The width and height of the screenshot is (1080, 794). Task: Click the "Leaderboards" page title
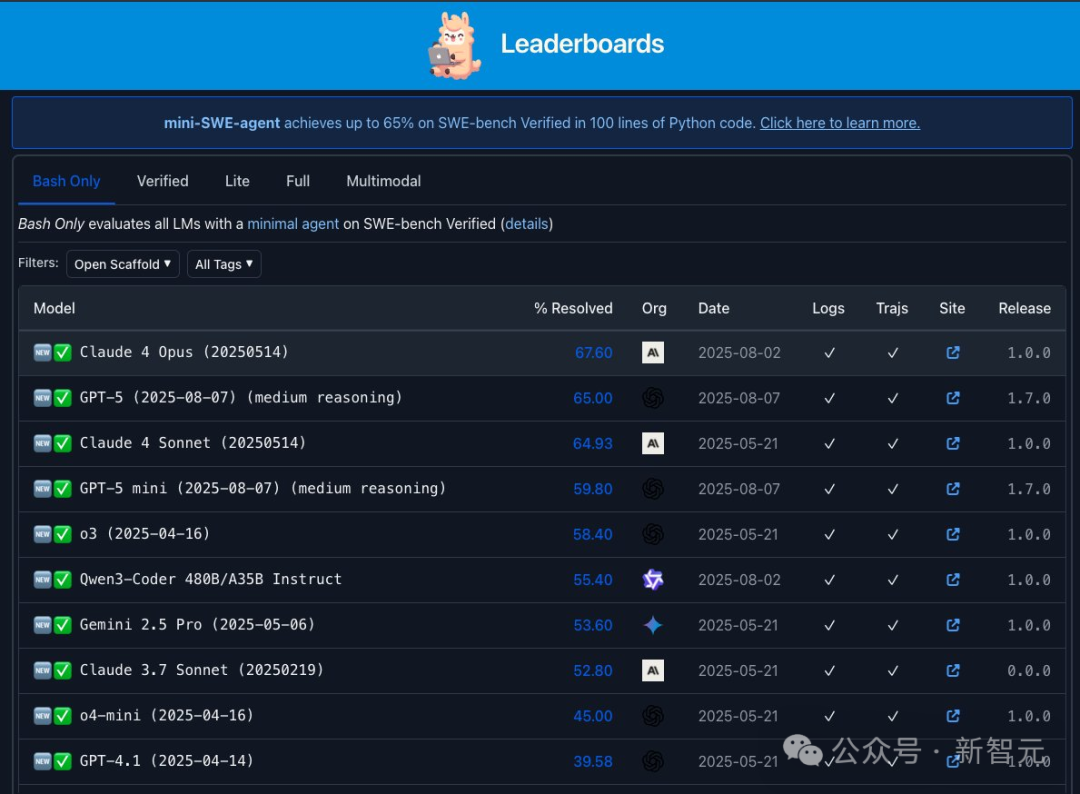(x=582, y=44)
